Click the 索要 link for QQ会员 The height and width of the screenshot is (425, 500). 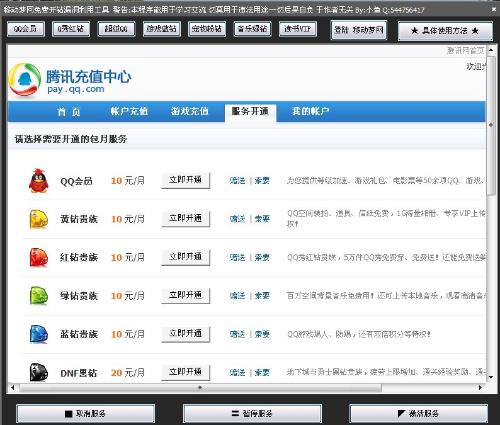262,181
